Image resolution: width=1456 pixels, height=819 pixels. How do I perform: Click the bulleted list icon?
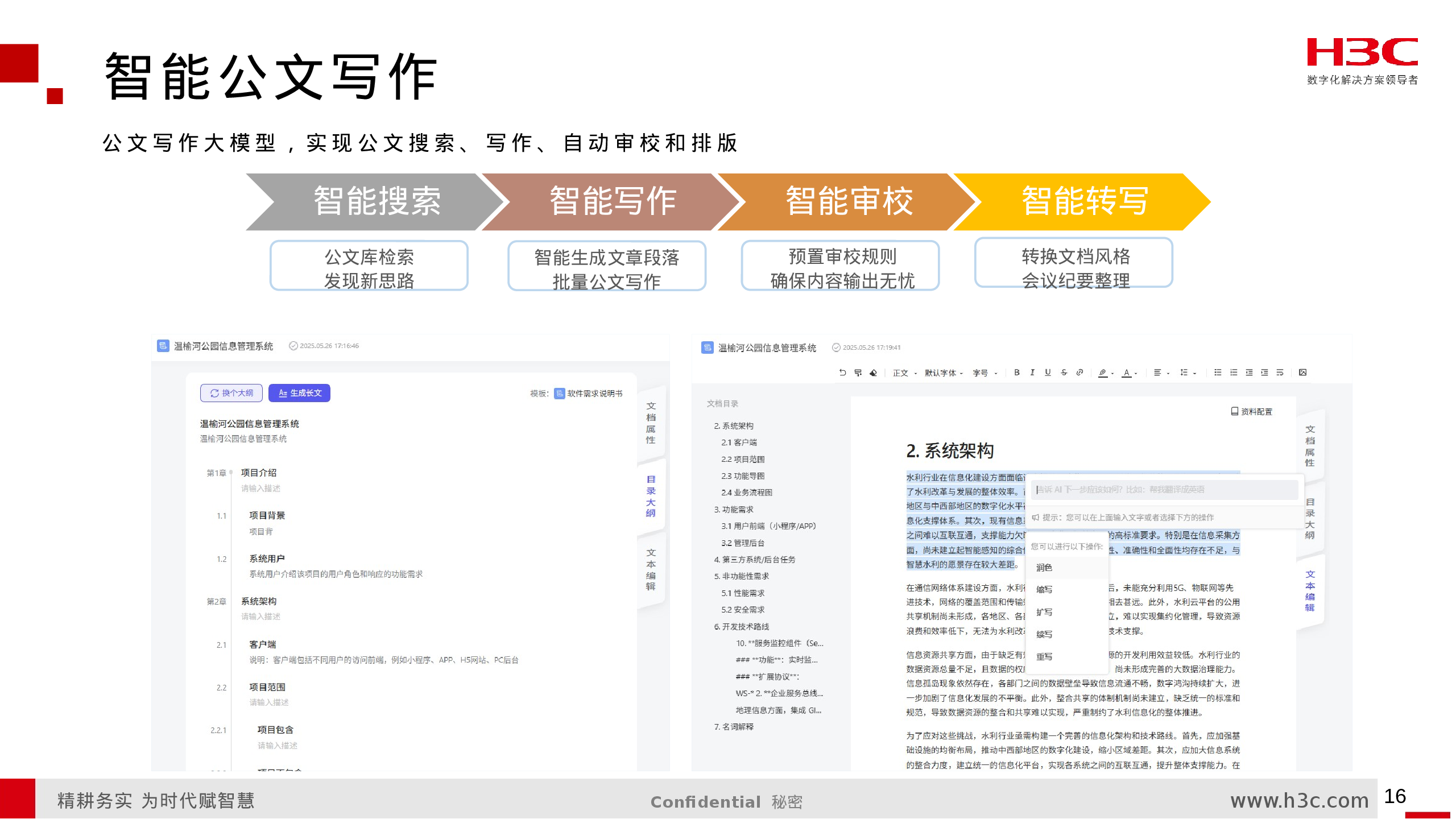[1218, 373]
